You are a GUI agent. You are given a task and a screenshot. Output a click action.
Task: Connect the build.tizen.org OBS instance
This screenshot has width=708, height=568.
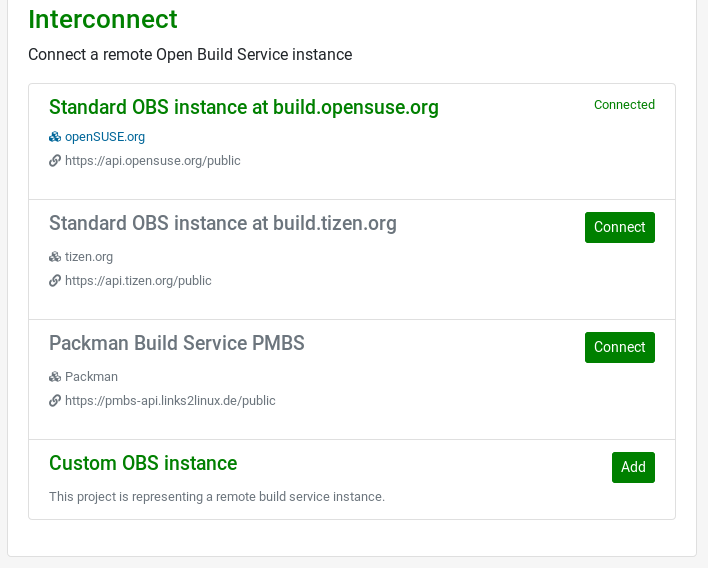click(619, 227)
